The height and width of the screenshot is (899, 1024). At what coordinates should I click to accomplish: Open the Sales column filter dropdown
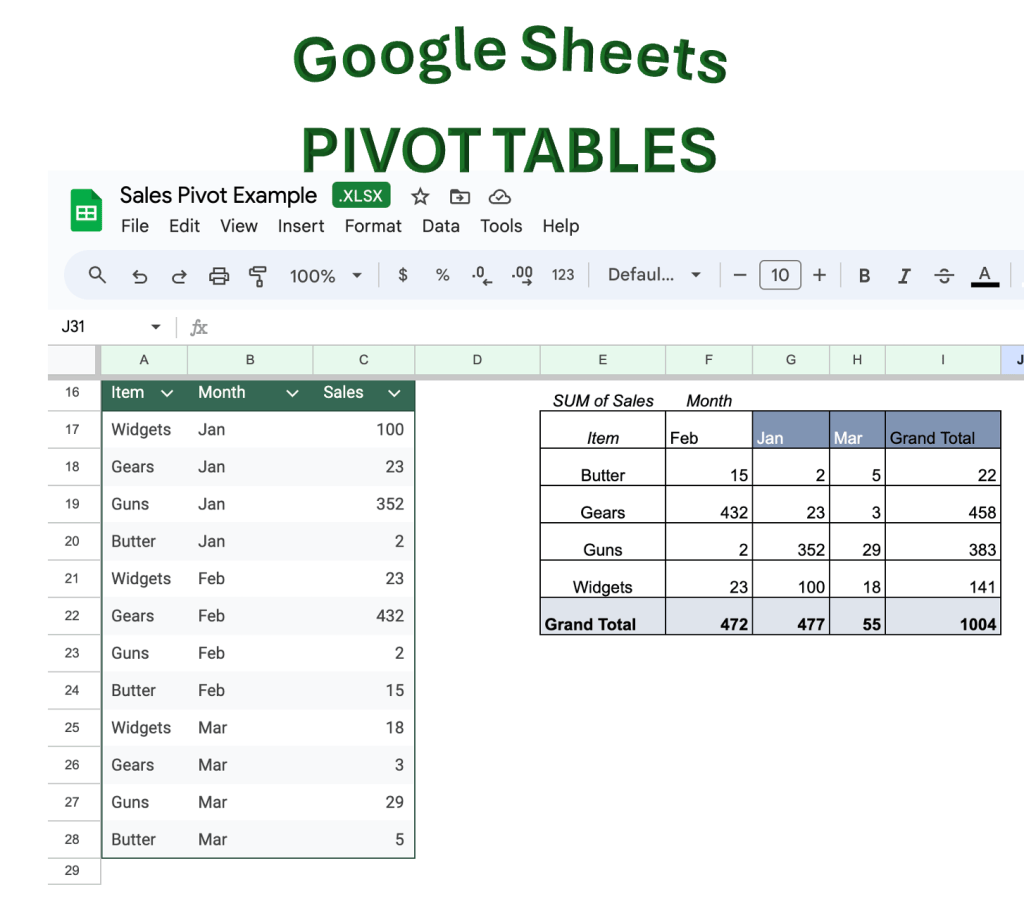394,393
